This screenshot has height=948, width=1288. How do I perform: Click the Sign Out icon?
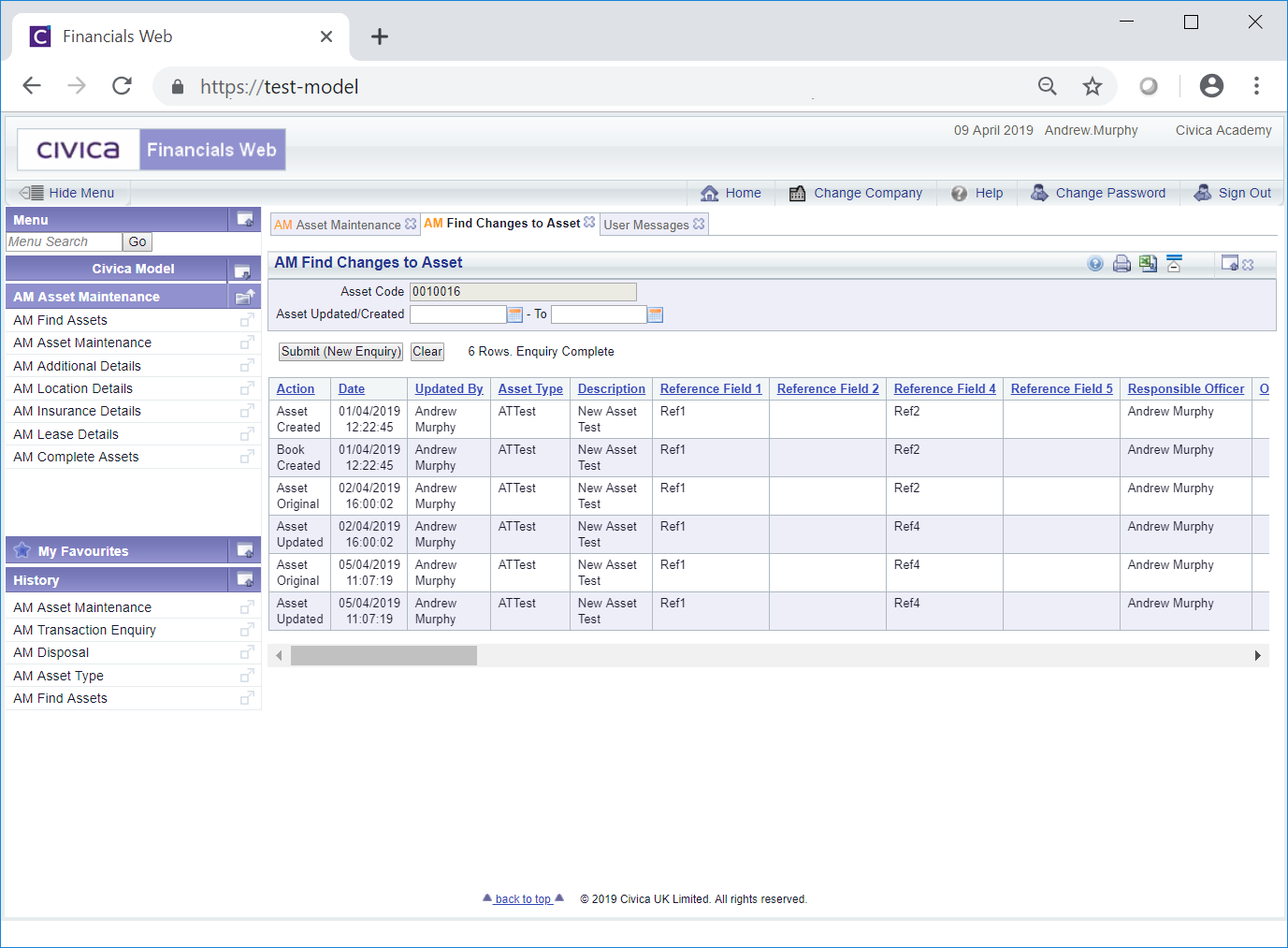coord(1203,193)
